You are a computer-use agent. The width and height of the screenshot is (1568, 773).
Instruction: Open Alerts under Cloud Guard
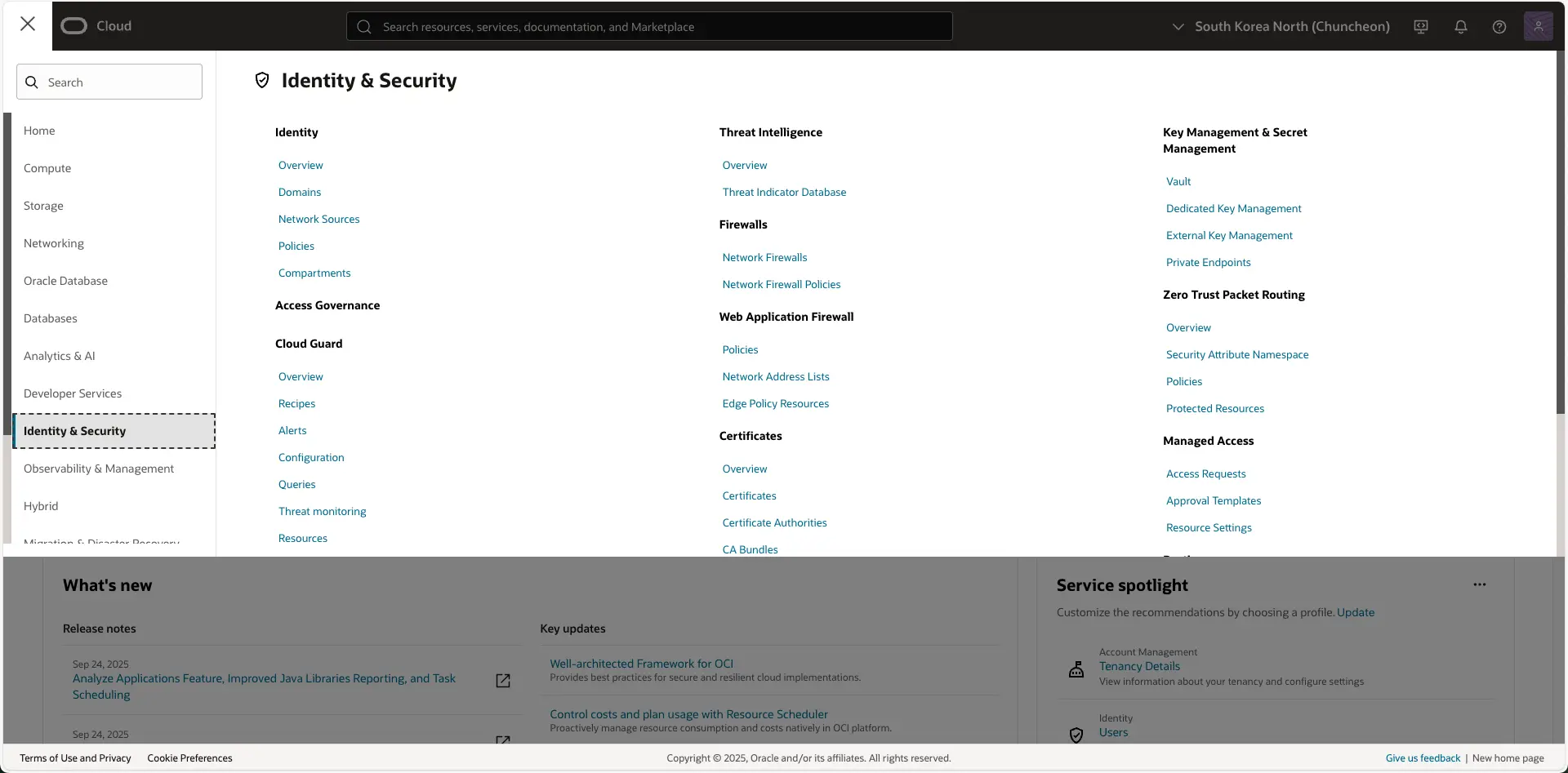[x=292, y=430]
